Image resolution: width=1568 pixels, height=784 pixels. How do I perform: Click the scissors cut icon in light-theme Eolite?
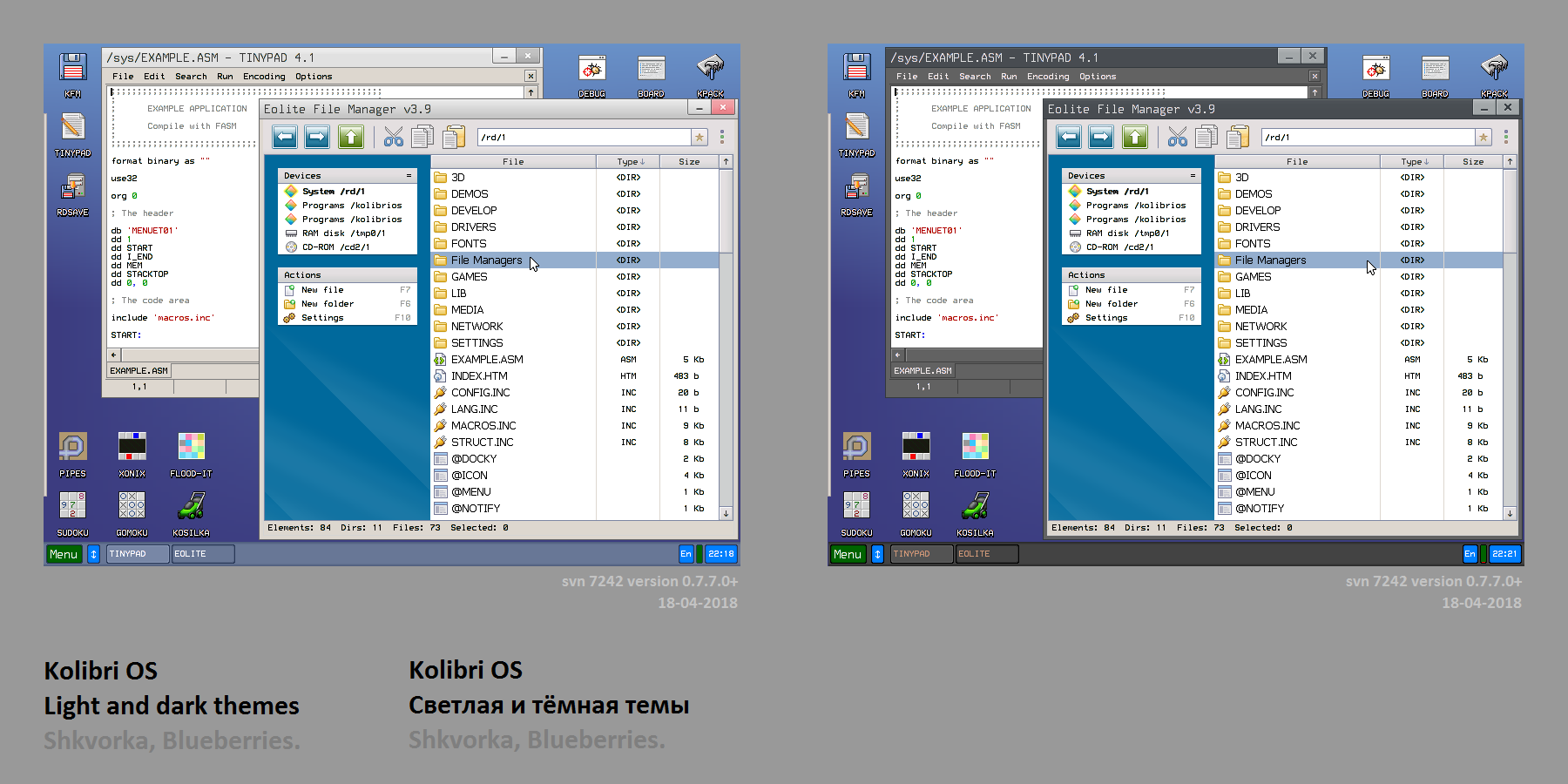point(394,137)
